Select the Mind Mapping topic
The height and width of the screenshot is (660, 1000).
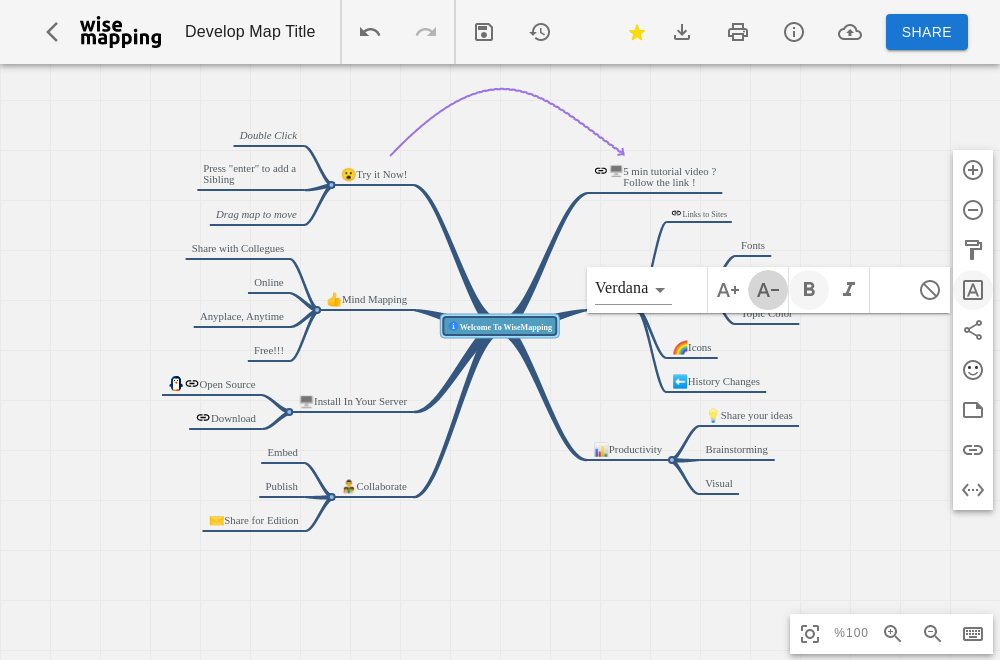[x=367, y=299]
